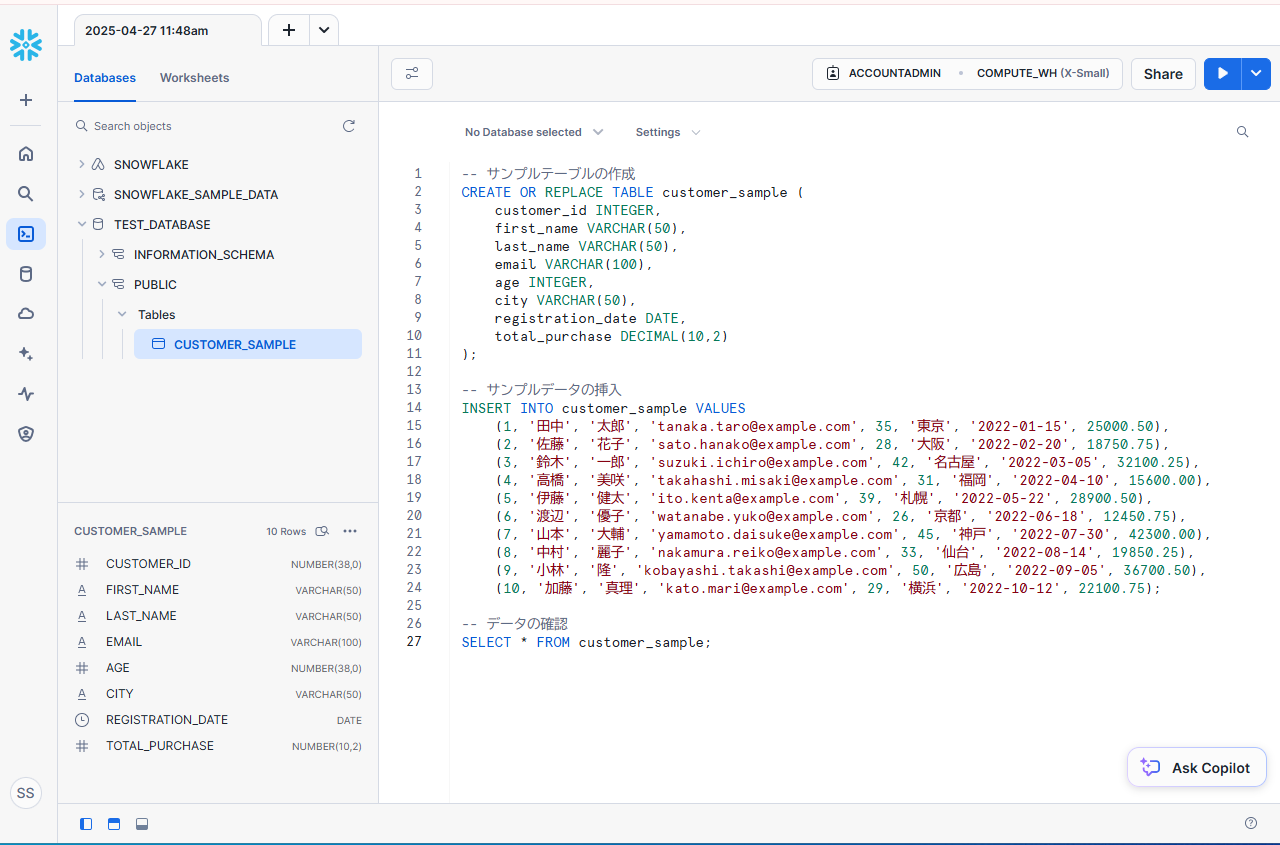Expand the INFORMATION_SCHEMA schema

coord(101,254)
